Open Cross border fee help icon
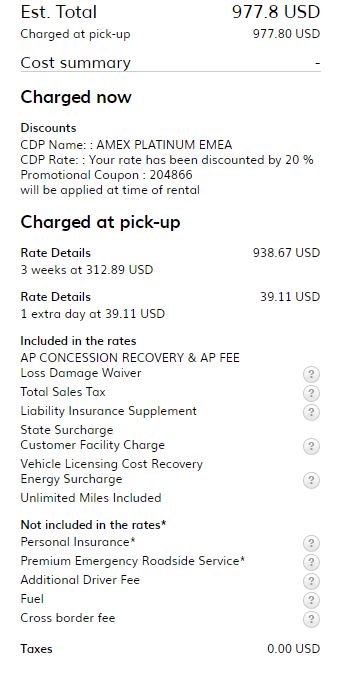363x673 pixels. click(311, 619)
